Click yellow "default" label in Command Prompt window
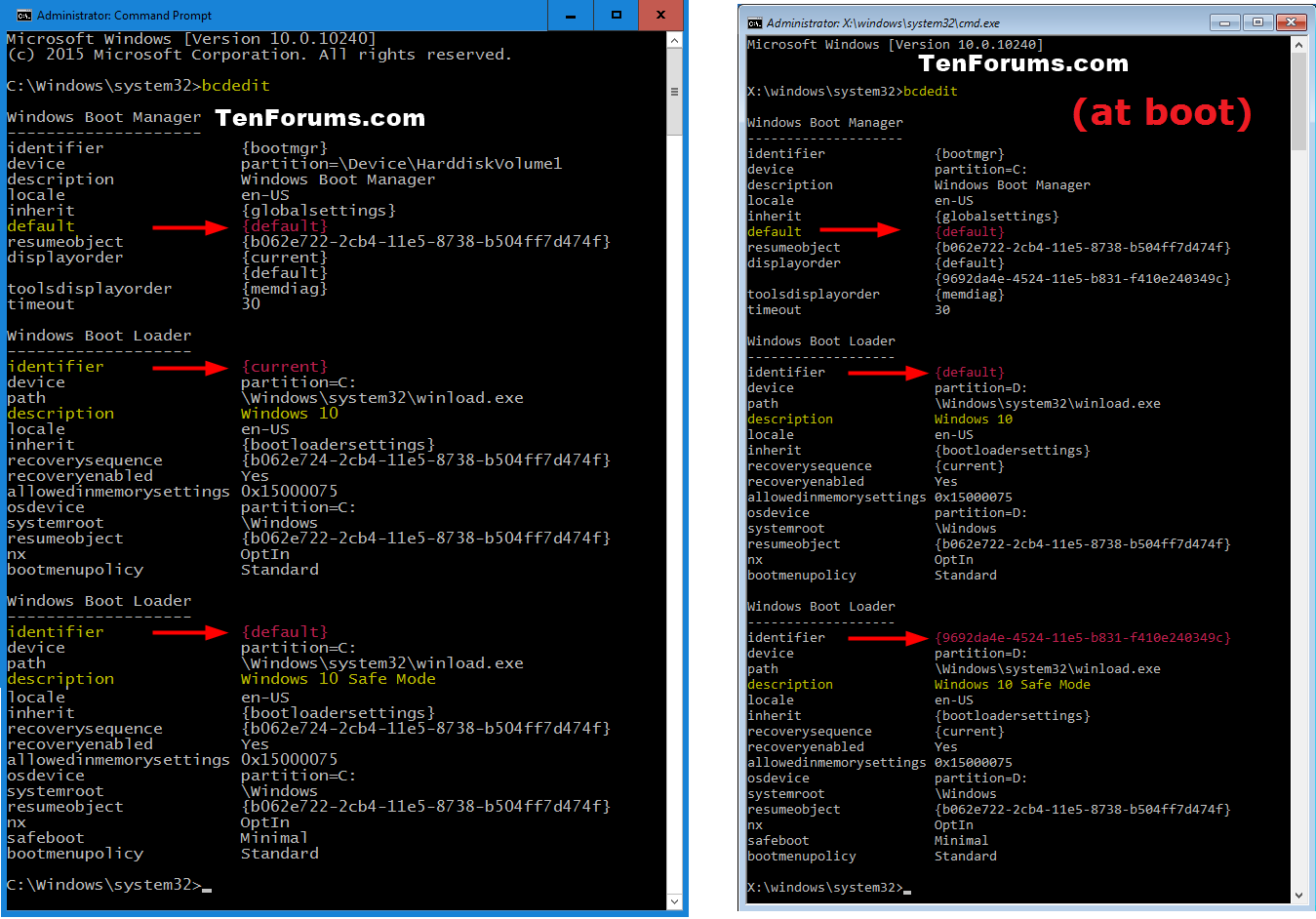This screenshot has width=1316, height=919. pos(41,226)
